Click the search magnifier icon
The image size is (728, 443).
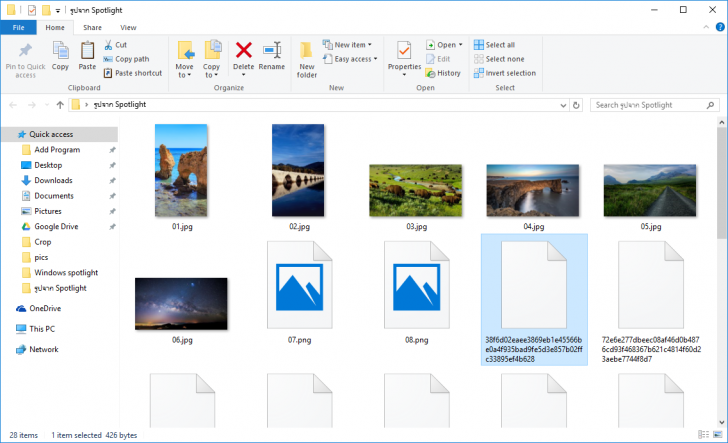tap(710, 105)
